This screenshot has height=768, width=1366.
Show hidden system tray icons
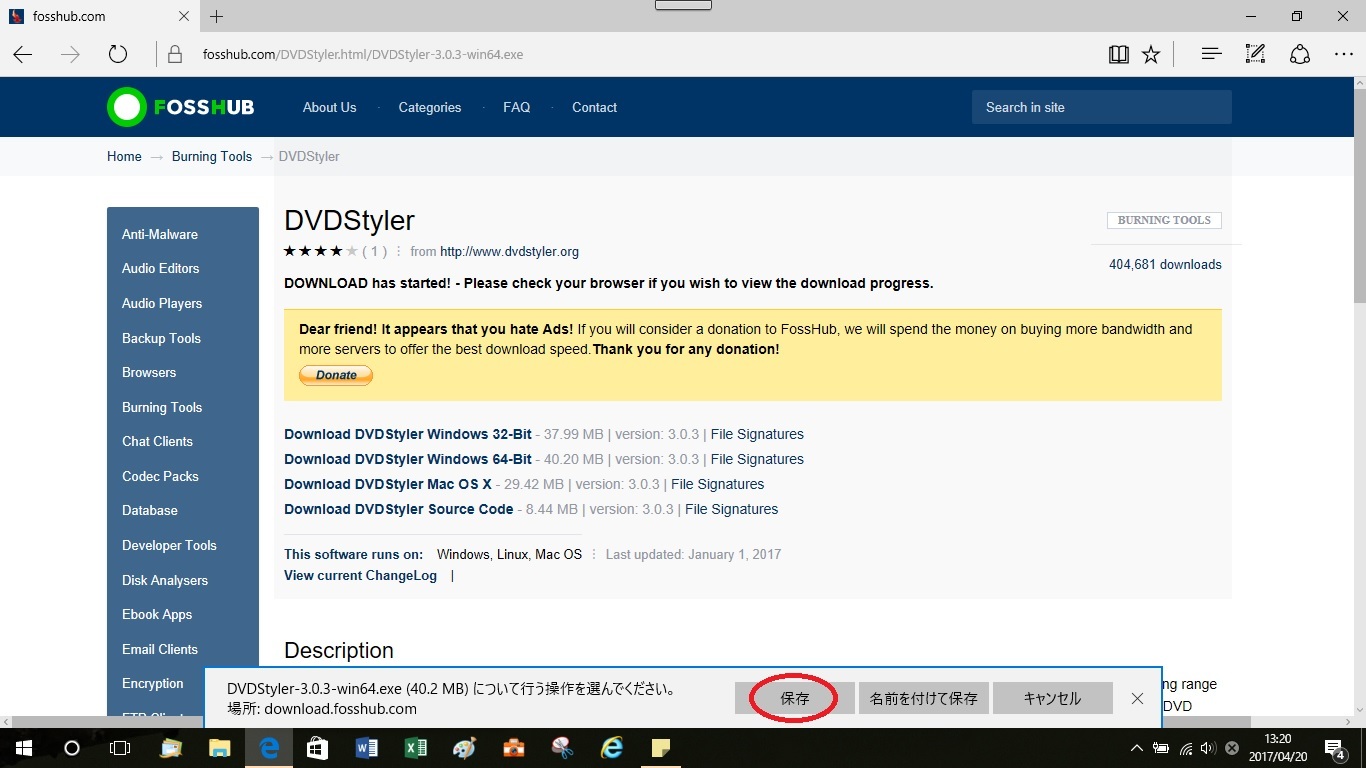tap(1137, 748)
